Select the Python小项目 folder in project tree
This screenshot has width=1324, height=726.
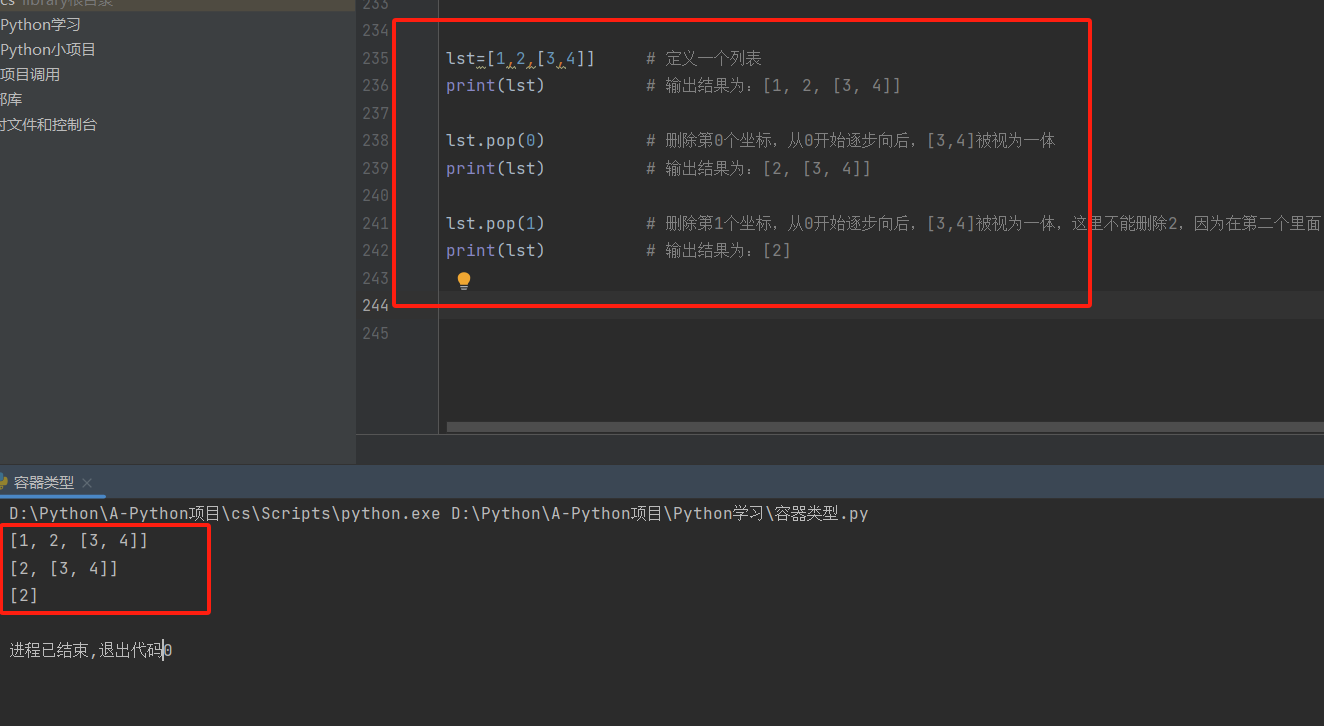tap(48, 49)
